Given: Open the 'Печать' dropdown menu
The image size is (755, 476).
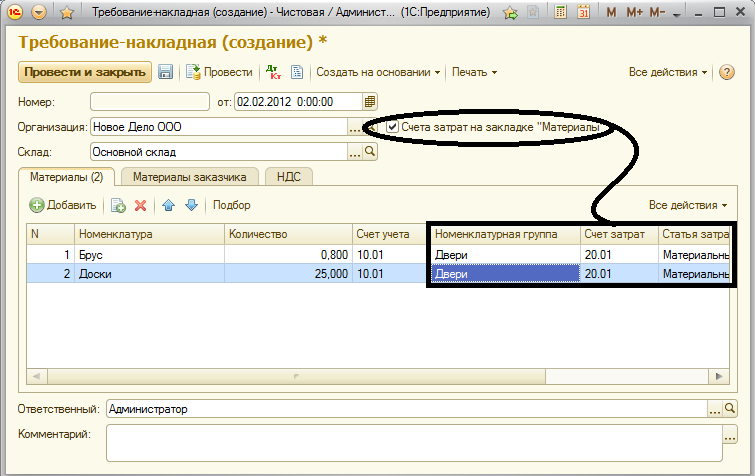Looking at the screenshot, I should (x=474, y=72).
